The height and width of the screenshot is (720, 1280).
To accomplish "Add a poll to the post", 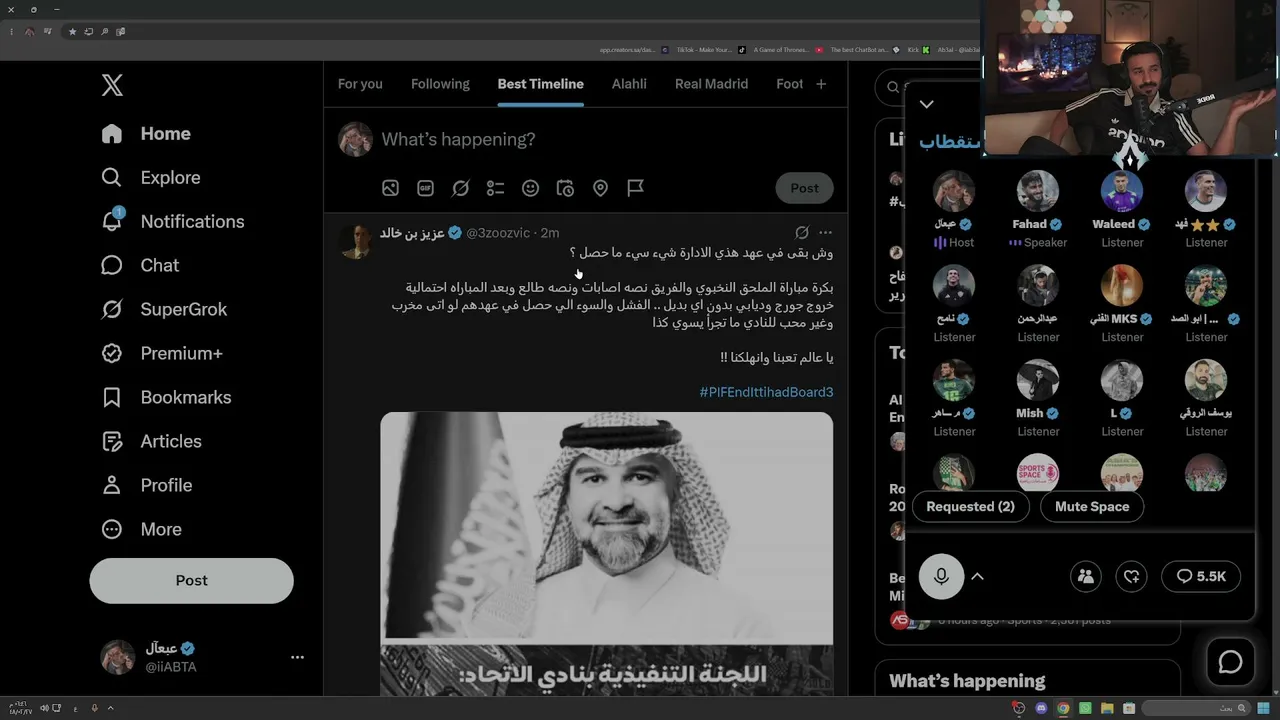I will (495, 188).
